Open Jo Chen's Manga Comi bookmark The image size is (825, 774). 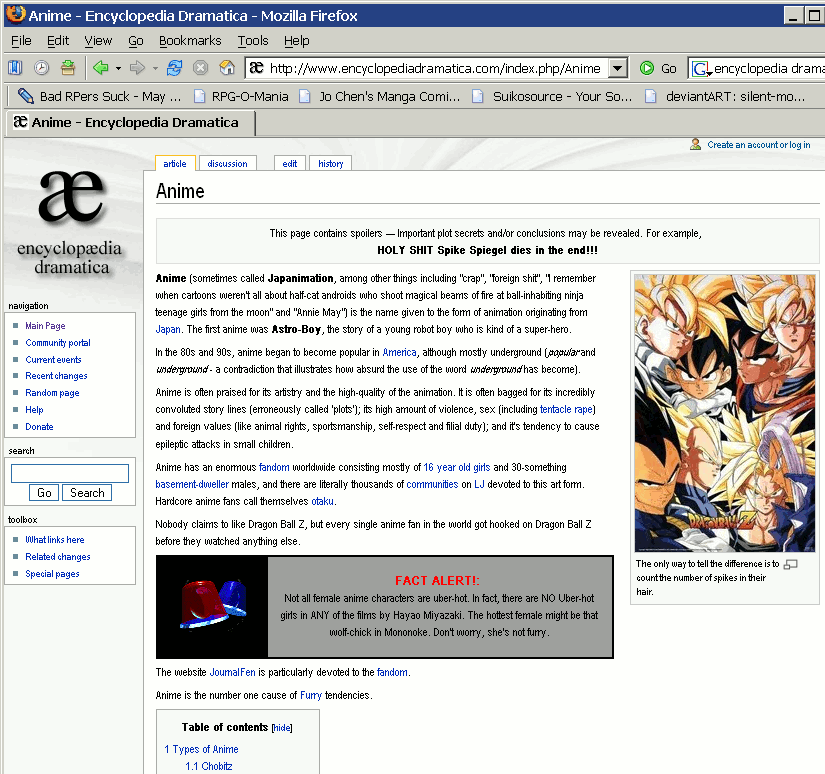tap(380, 96)
